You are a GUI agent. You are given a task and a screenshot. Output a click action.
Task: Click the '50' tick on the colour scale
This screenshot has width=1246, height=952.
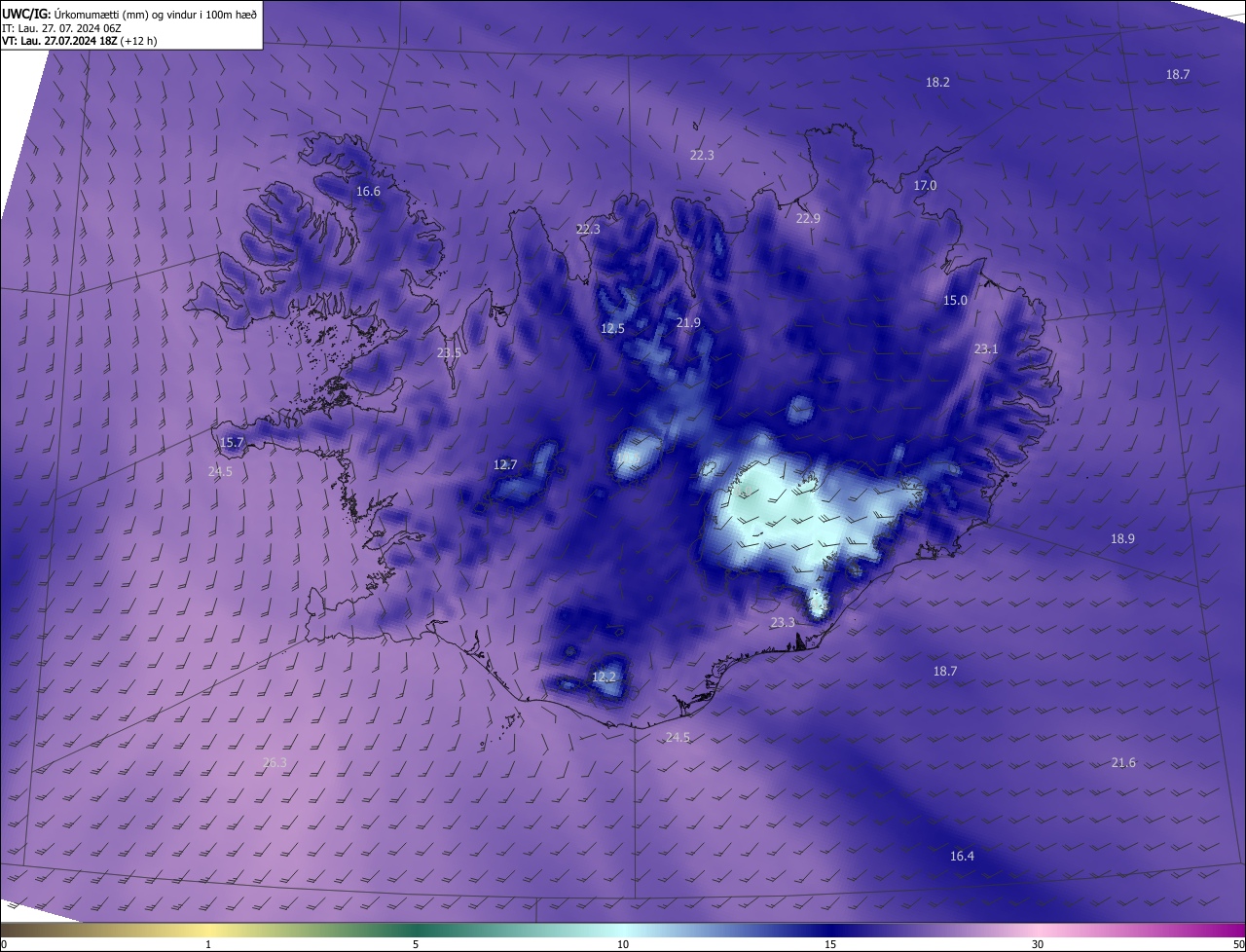click(1238, 944)
